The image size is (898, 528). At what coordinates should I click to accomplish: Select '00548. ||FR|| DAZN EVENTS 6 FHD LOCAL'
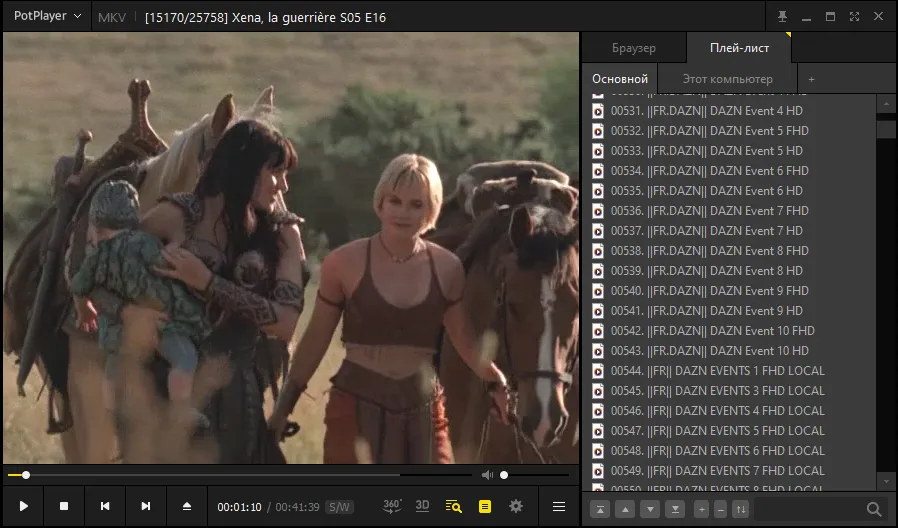(730, 451)
